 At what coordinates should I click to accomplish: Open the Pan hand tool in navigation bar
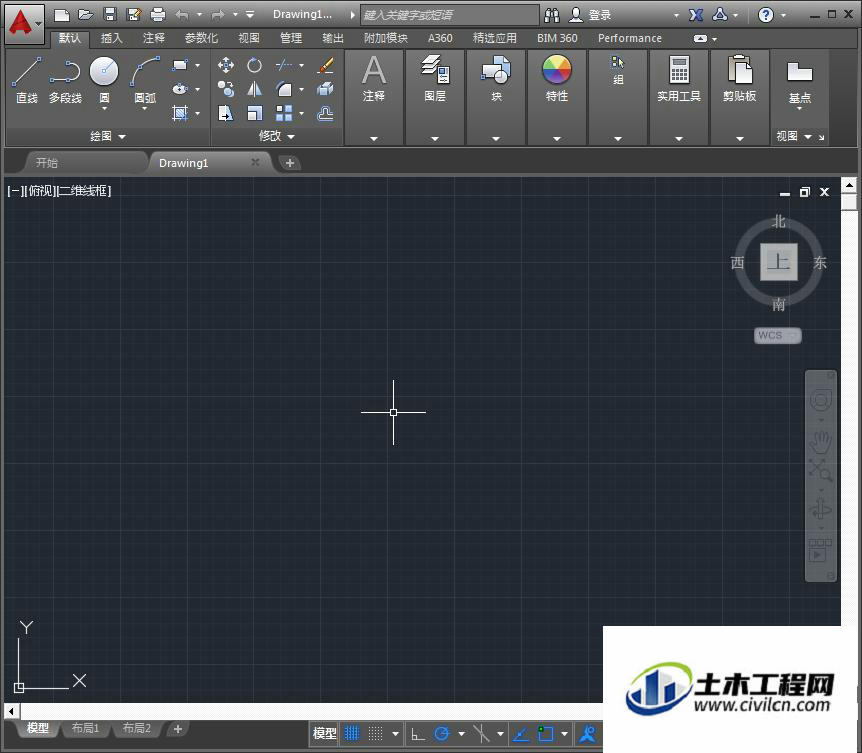[x=820, y=440]
